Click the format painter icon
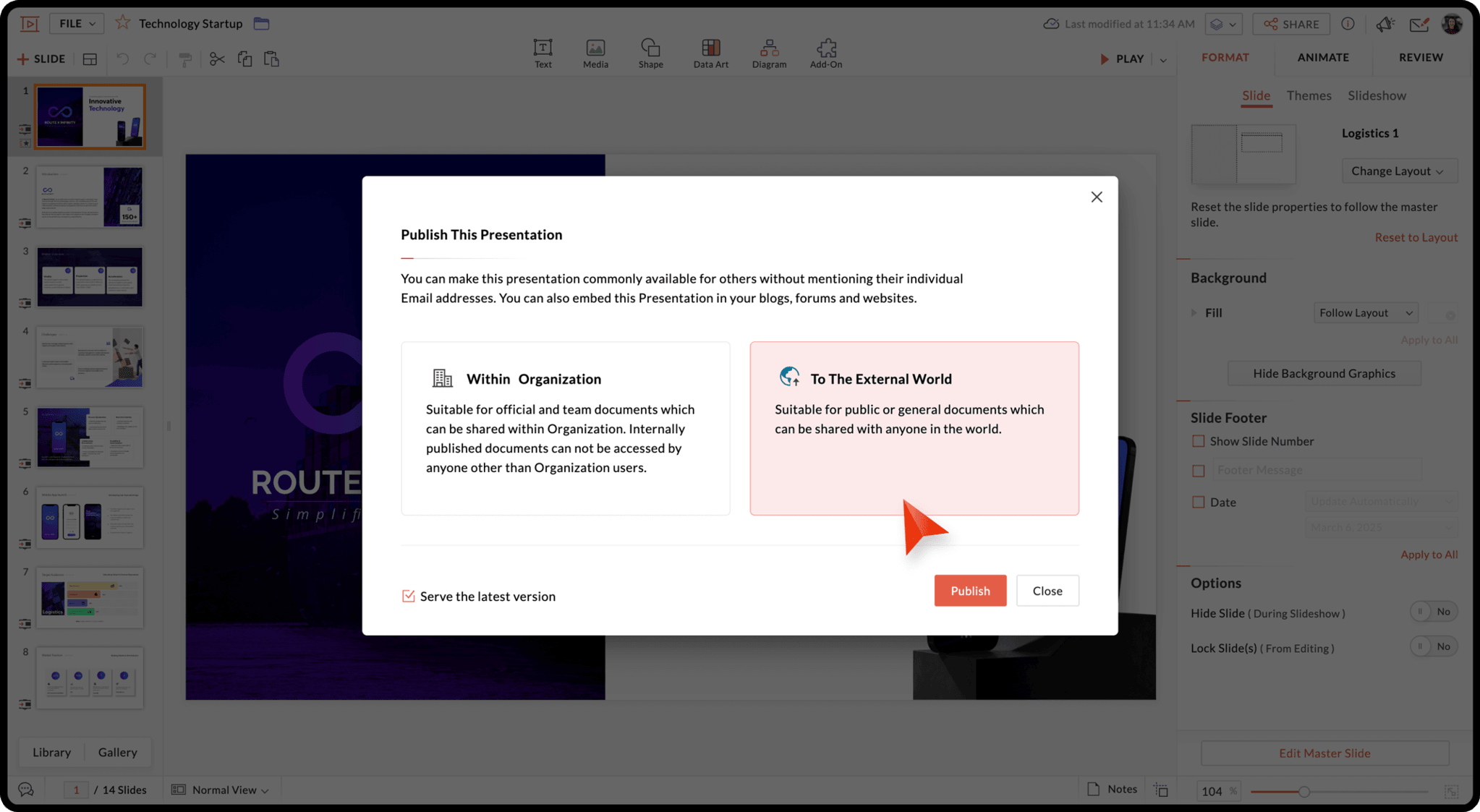Image resolution: width=1480 pixels, height=812 pixels. coord(185,59)
